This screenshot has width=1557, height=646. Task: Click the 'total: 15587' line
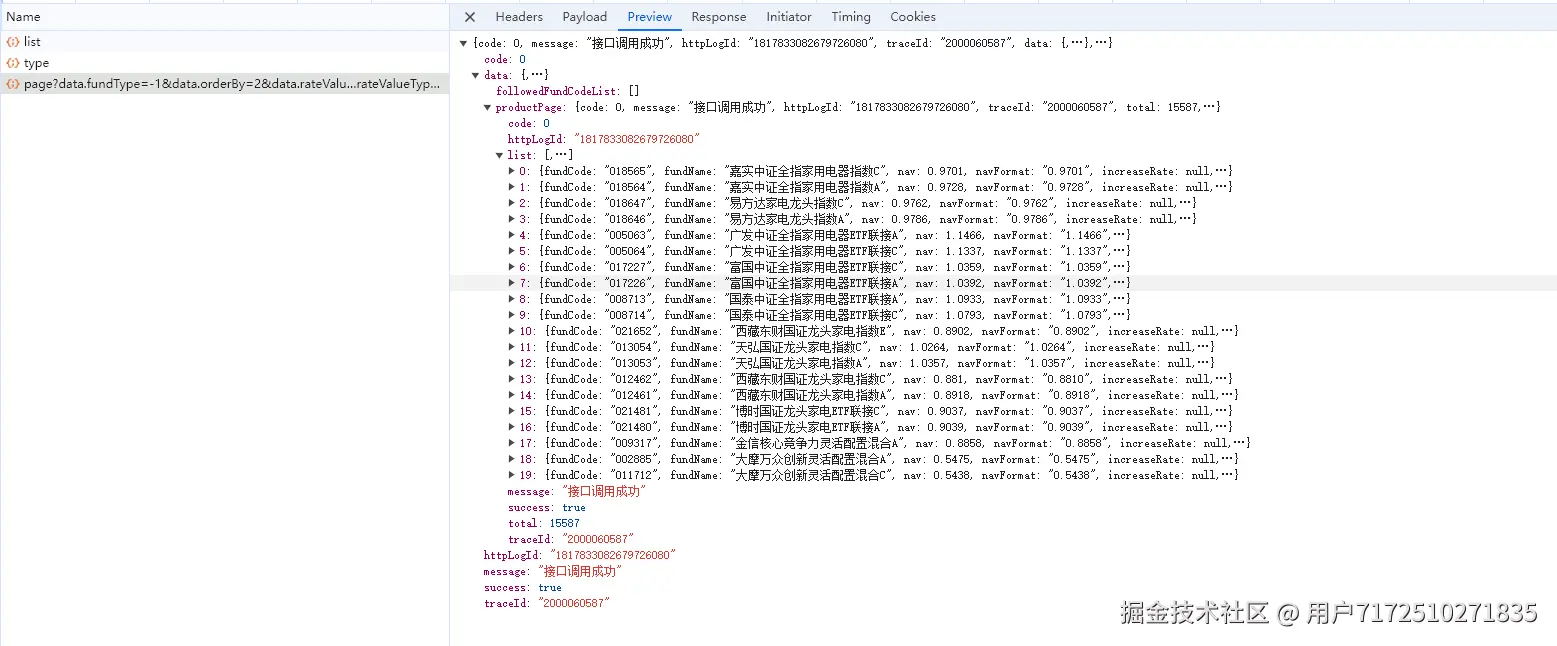click(544, 524)
